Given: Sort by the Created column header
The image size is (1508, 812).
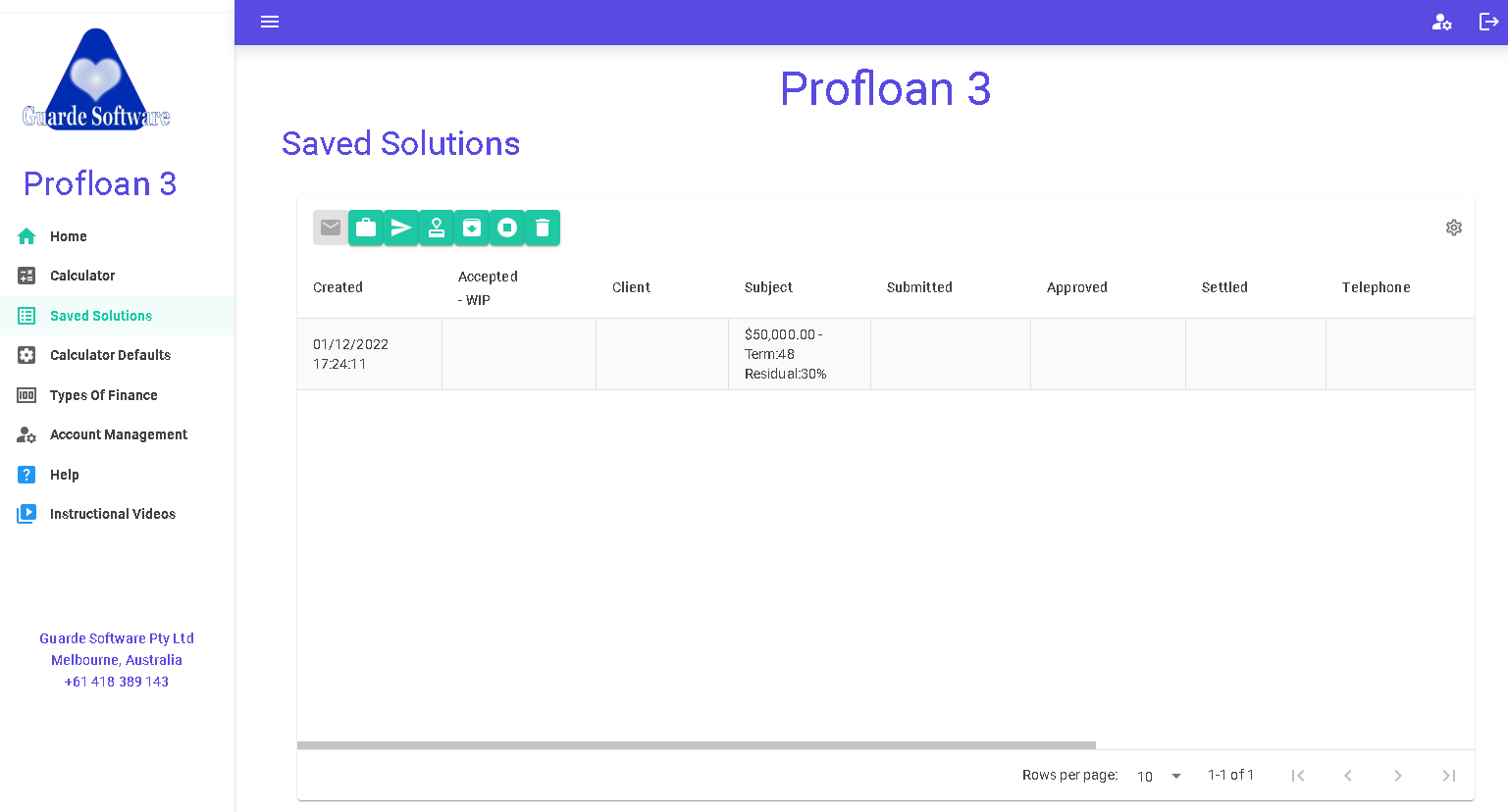Looking at the screenshot, I should click(338, 287).
